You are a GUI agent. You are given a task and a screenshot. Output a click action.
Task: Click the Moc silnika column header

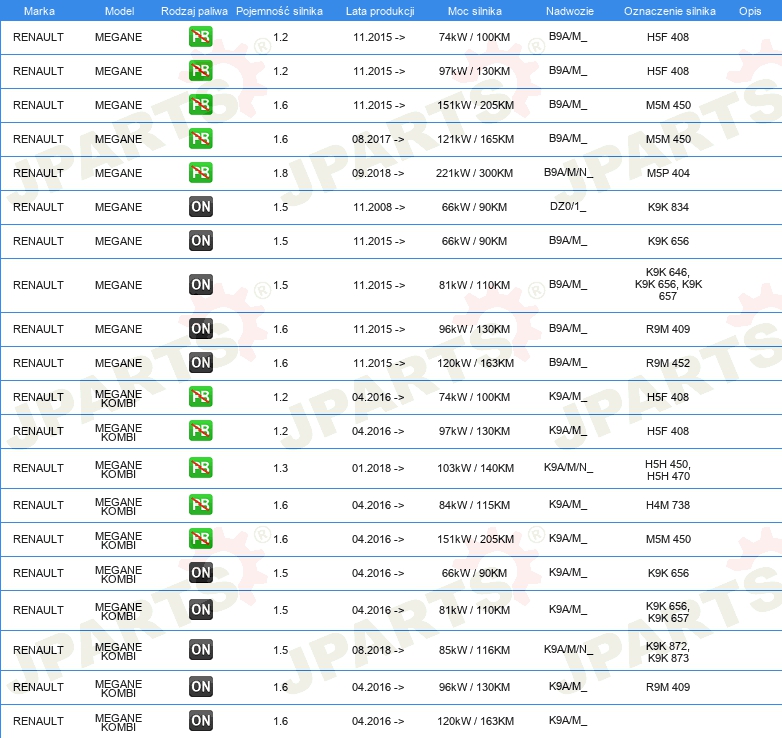coord(475,11)
